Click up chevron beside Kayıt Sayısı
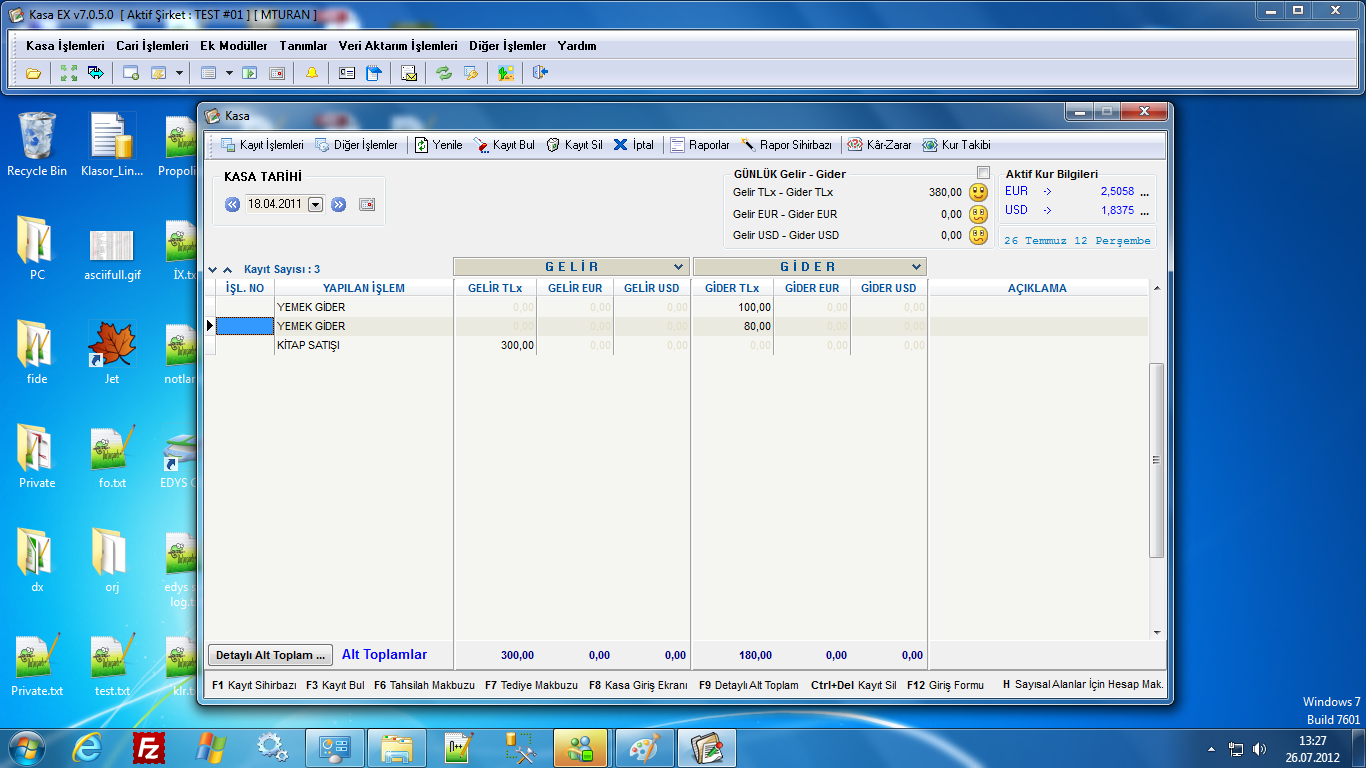Image resolution: width=1366 pixels, height=768 pixels. pyautogui.click(x=228, y=270)
